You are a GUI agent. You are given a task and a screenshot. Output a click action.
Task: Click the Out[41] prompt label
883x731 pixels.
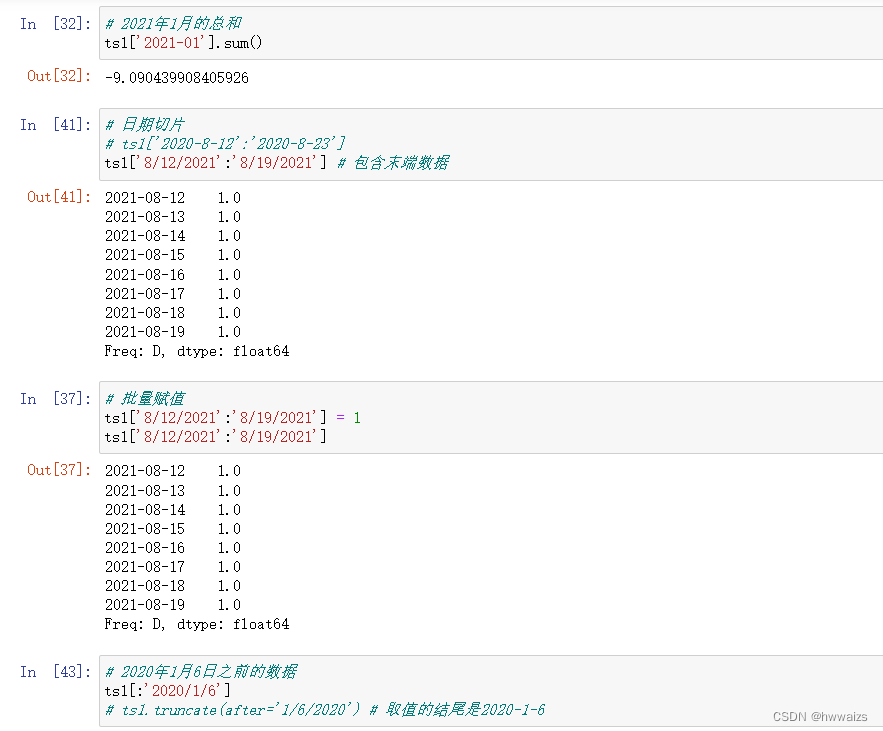[59, 197]
